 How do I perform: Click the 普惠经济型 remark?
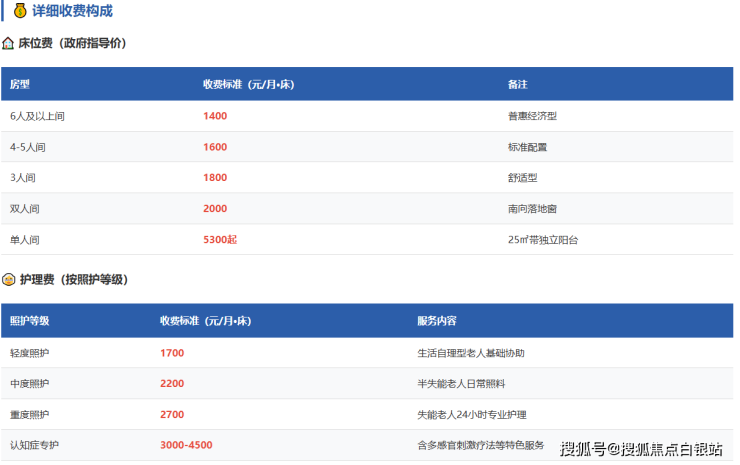coord(532,116)
